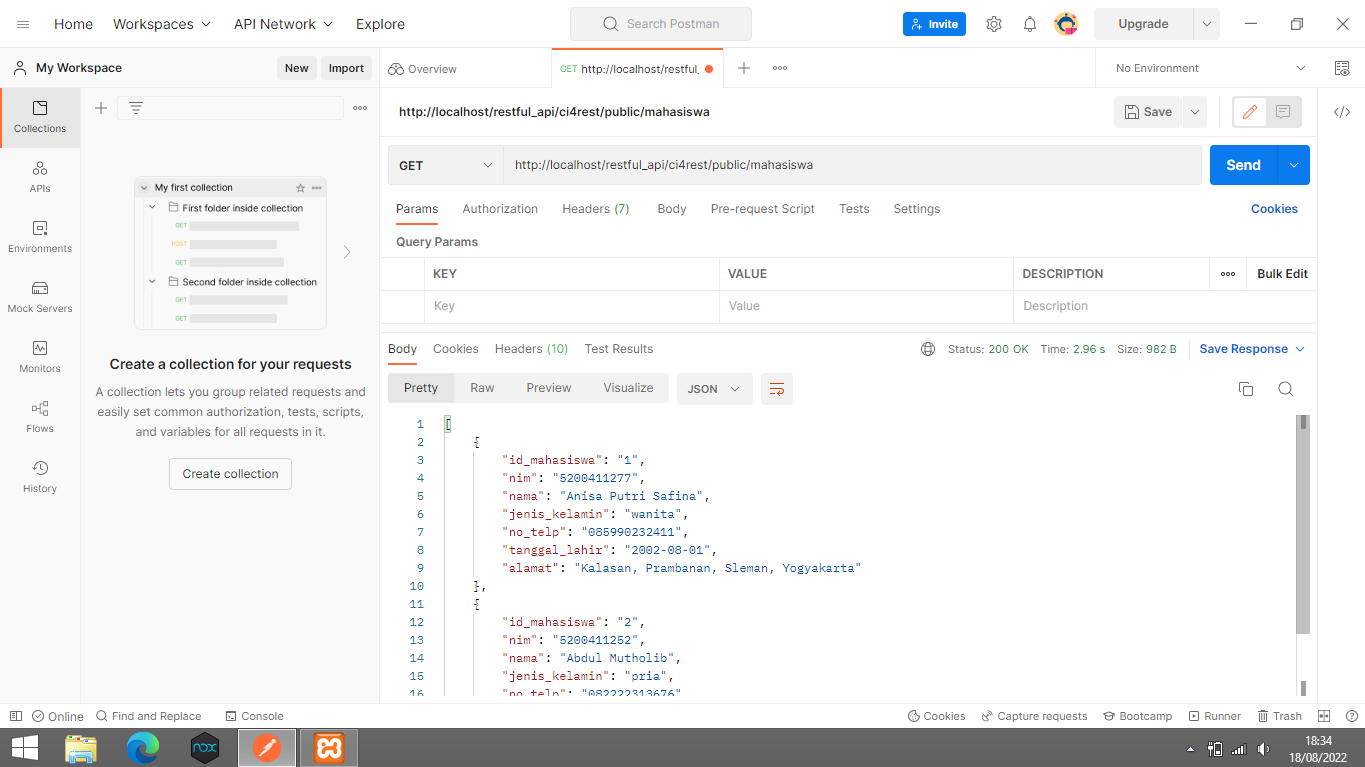Image resolution: width=1365 pixels, height=767 pixels.
Task: Open the JSON format dropdown
Action: click(x=715, y=389)
